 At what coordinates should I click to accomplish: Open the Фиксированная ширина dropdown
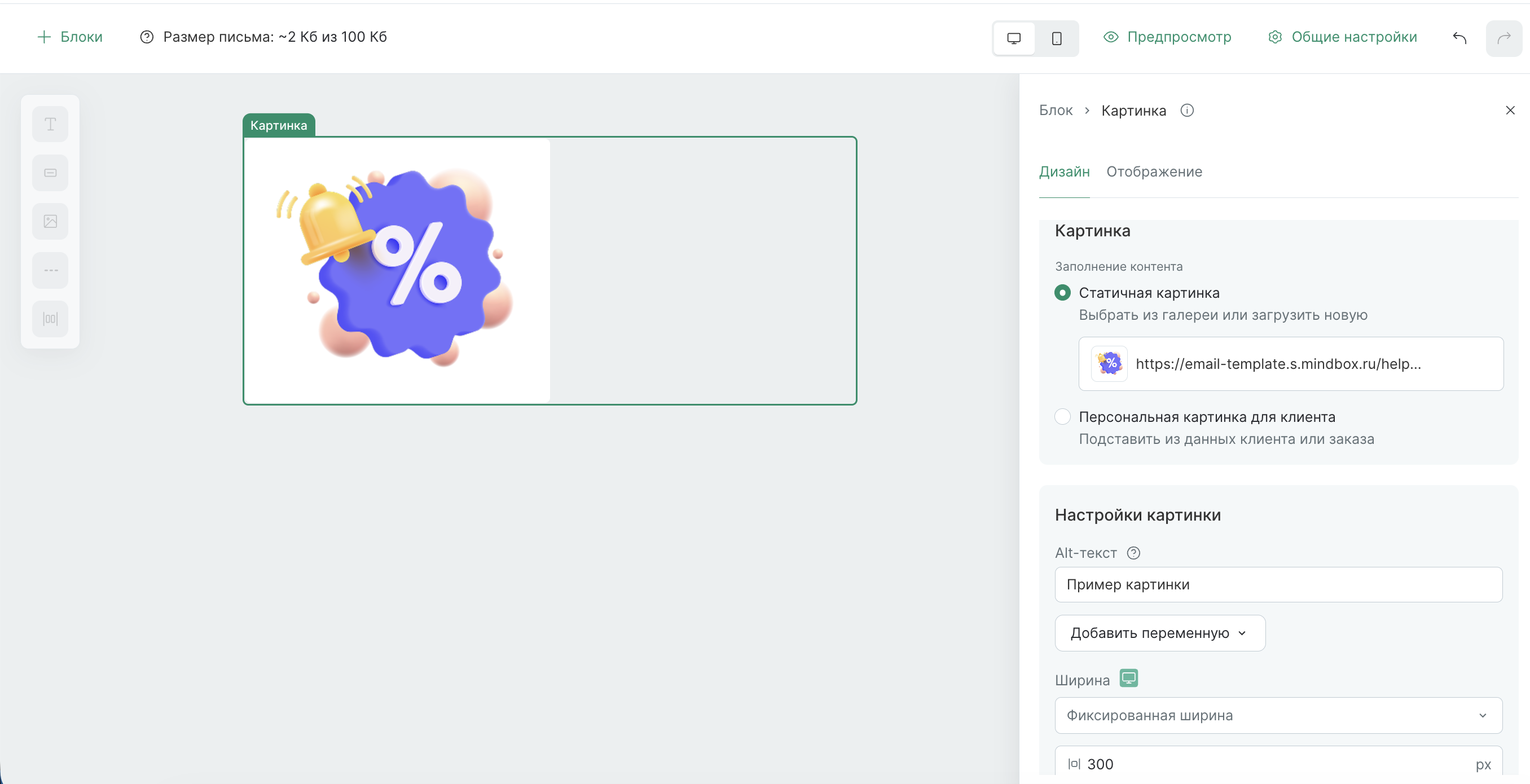(x=1278, y=715)
